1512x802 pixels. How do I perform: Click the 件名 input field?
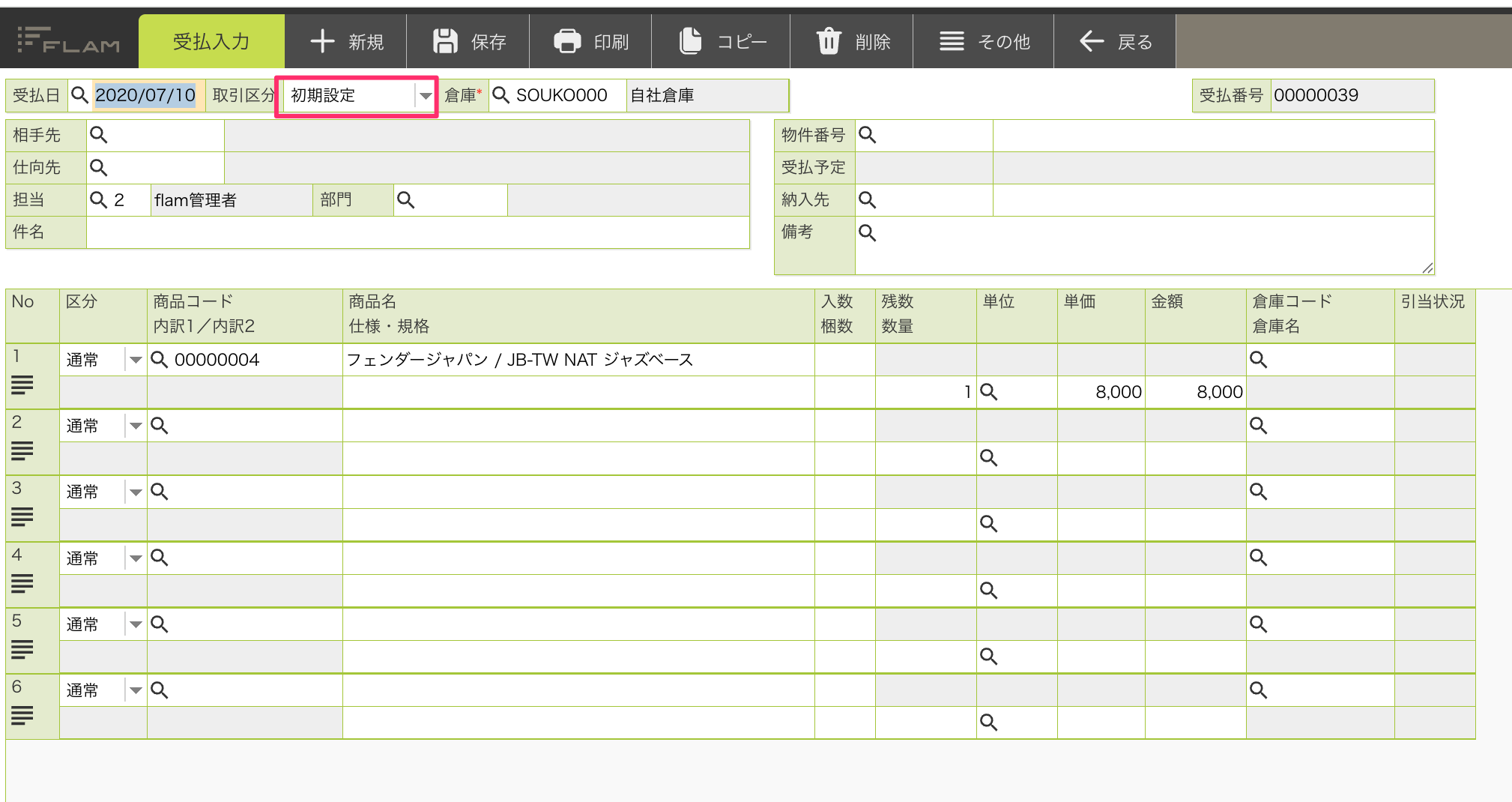point(418,232)
